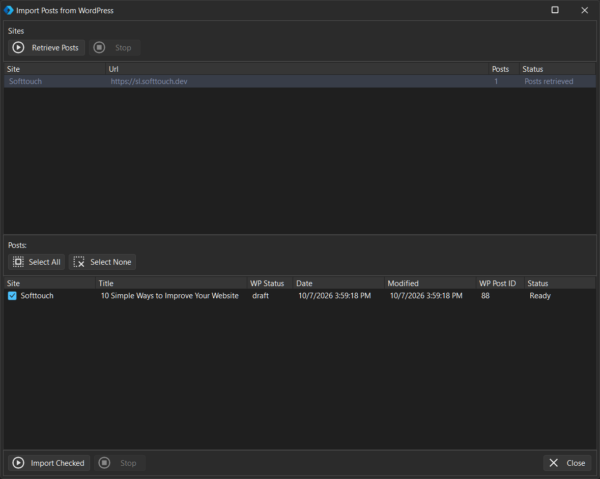Sort posts by Title column header
This screenshot has width=600, height=479.
click(171, 283)
